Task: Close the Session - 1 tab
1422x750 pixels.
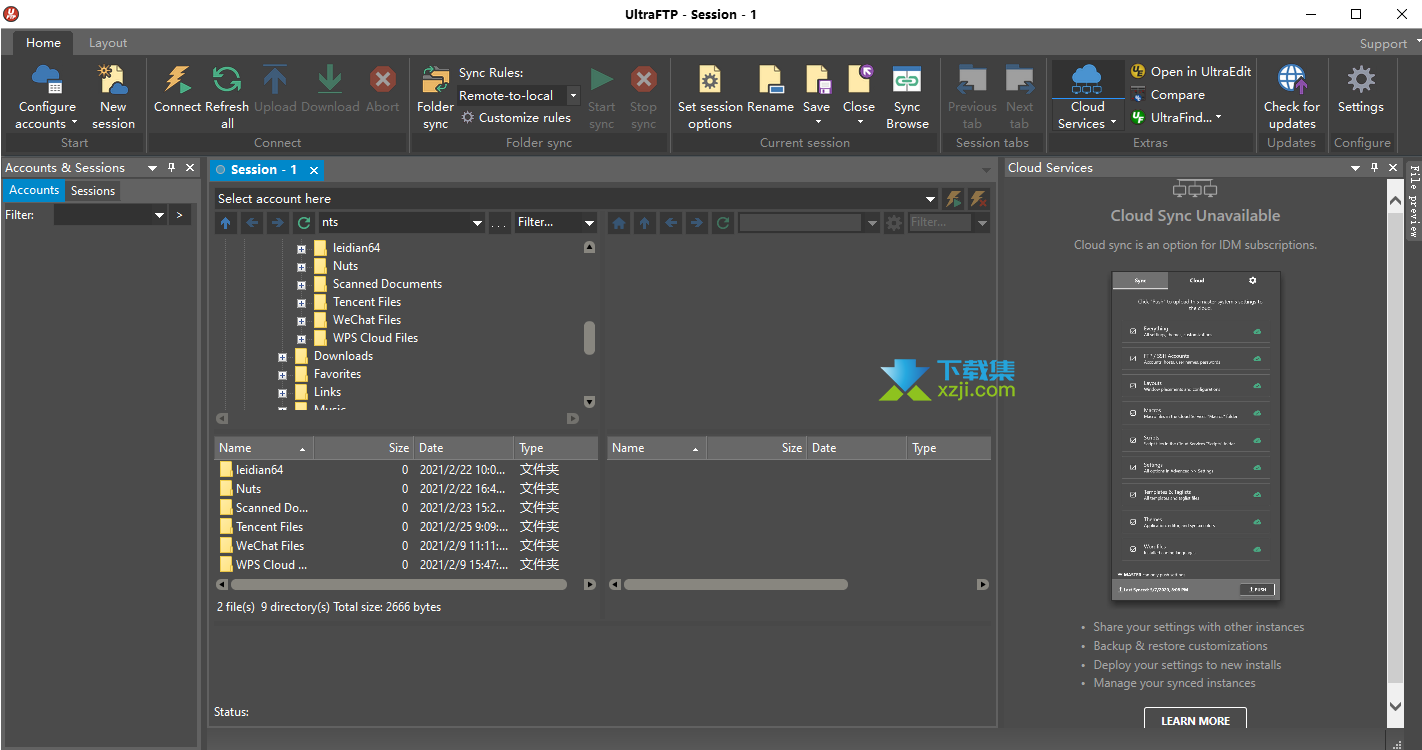Action: point(313,170)
